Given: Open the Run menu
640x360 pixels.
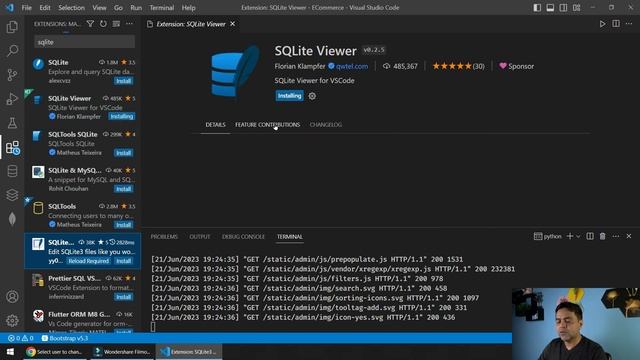Looking at the screenshot, I should click(136, 8).
